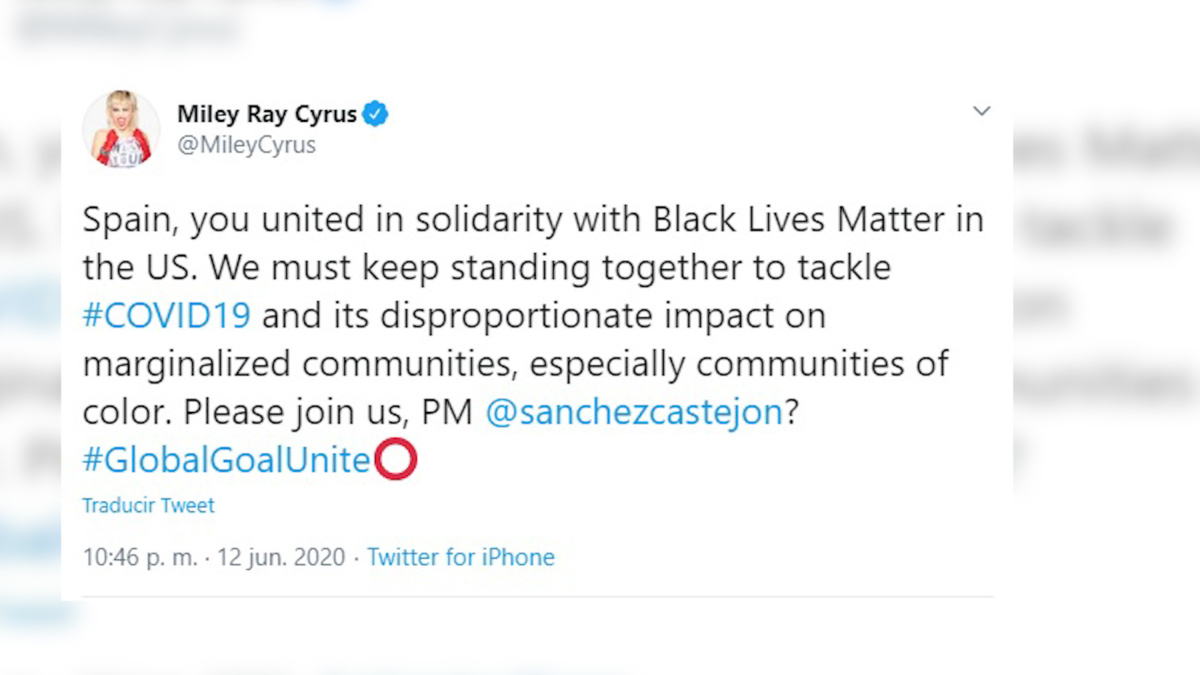Screen dimensions: 1200x675
Task: Click the @MileyCyrus handle
Action: click(246, 144)
